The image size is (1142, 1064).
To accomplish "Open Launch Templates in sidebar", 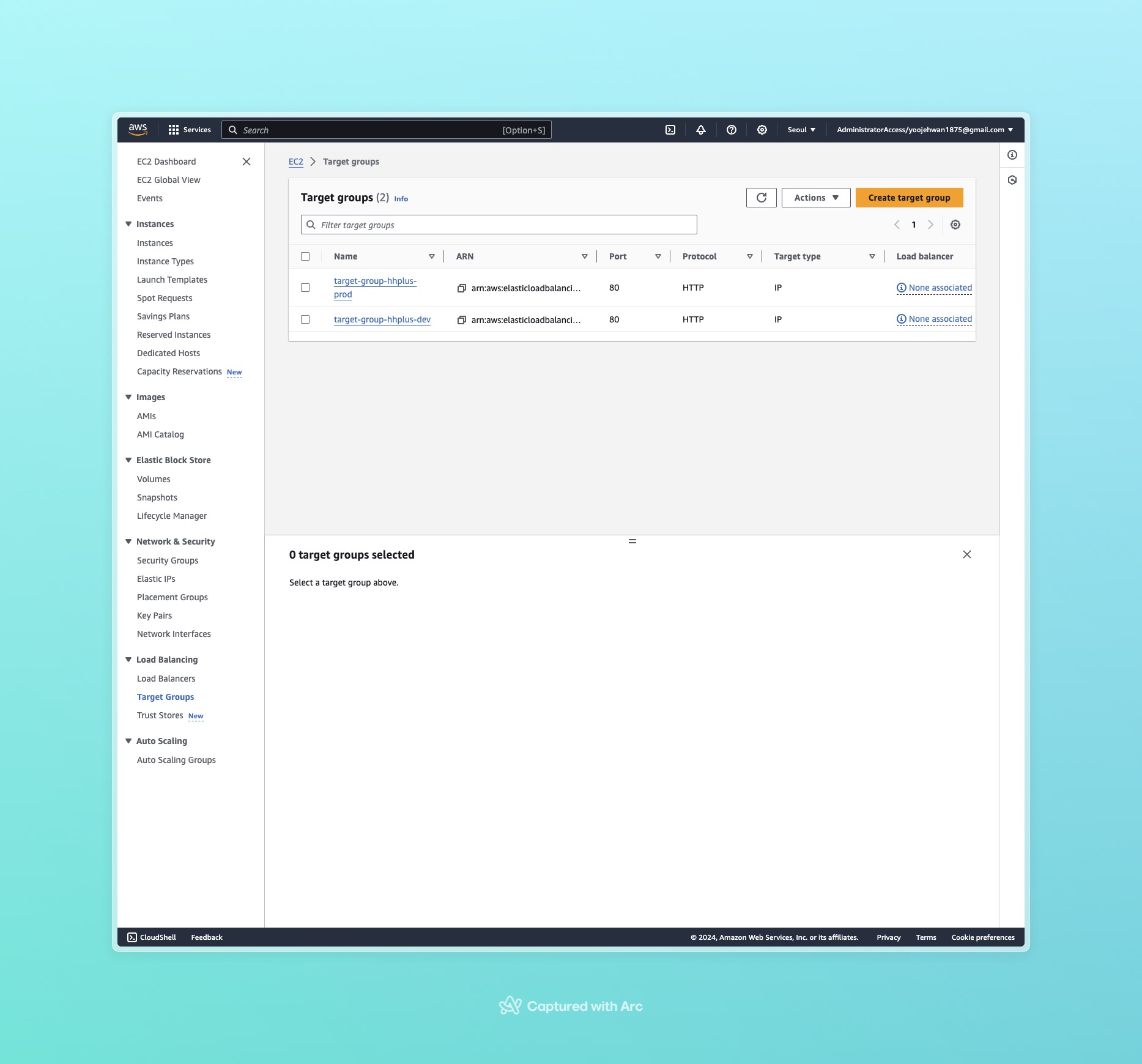I will tap(172, 280).
